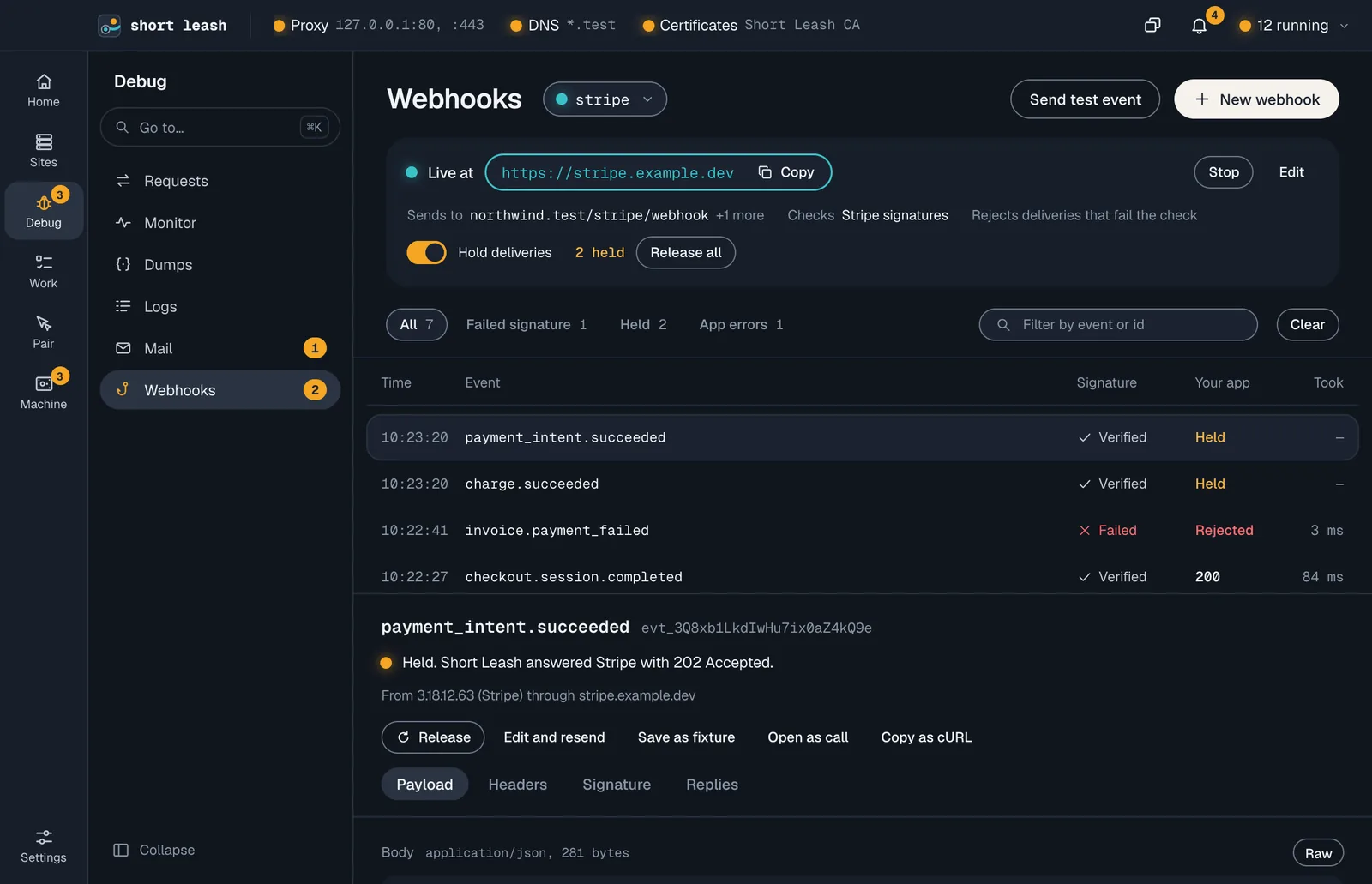Select the invoice.payment_failed row
The width and height of the screenshot is (1372, 884).
(x=863, y=531)
